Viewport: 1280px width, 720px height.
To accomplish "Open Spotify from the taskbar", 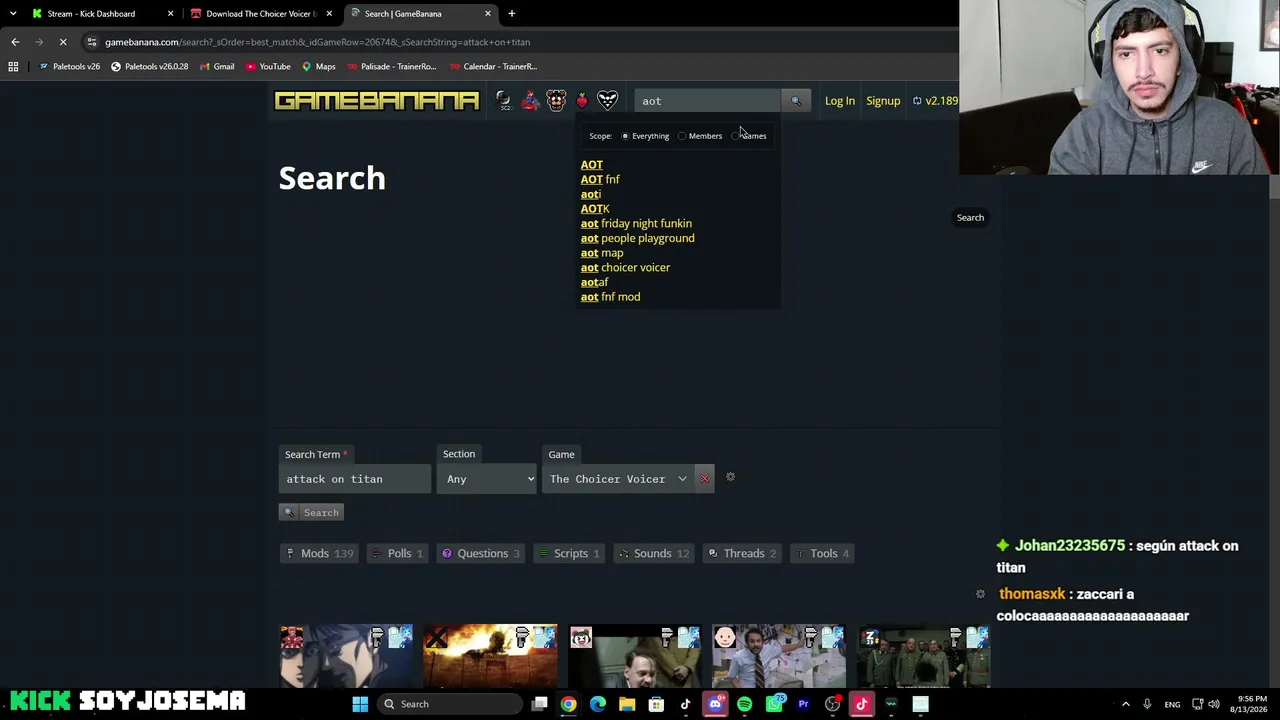I will [x=744, y=704].
